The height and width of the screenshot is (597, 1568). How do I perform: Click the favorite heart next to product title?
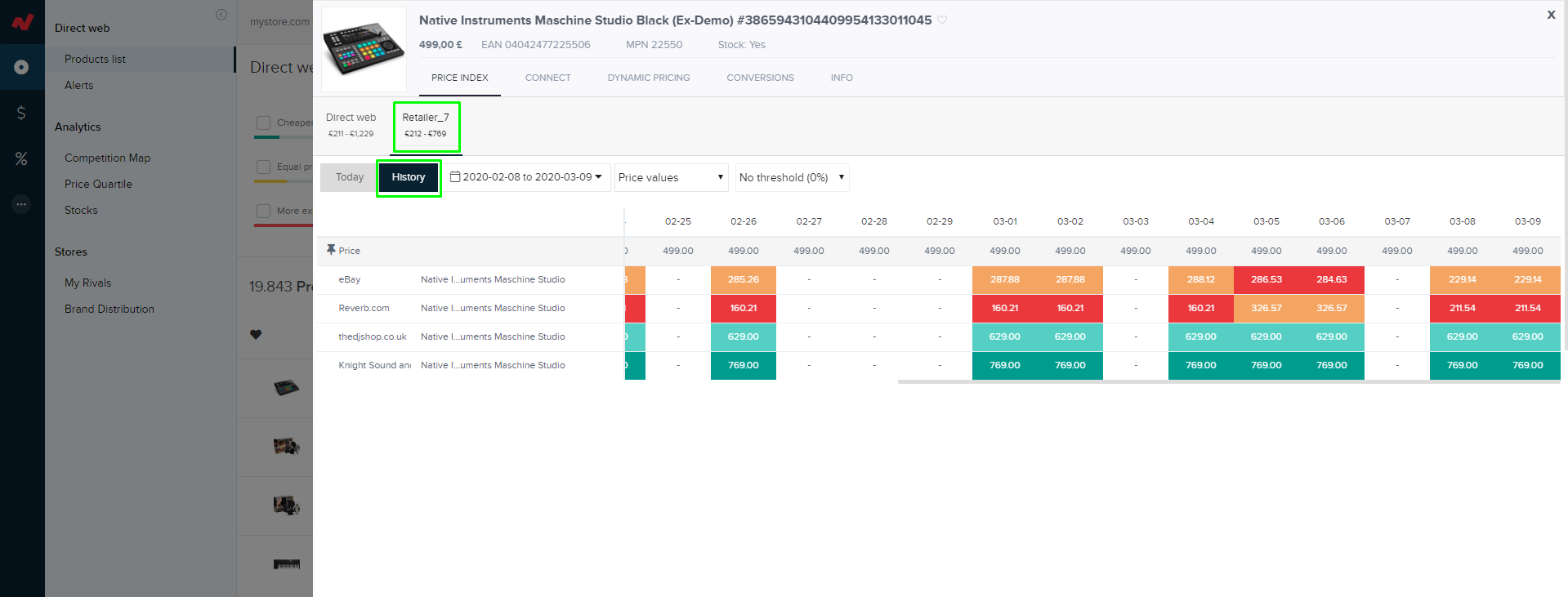(942, 20)
